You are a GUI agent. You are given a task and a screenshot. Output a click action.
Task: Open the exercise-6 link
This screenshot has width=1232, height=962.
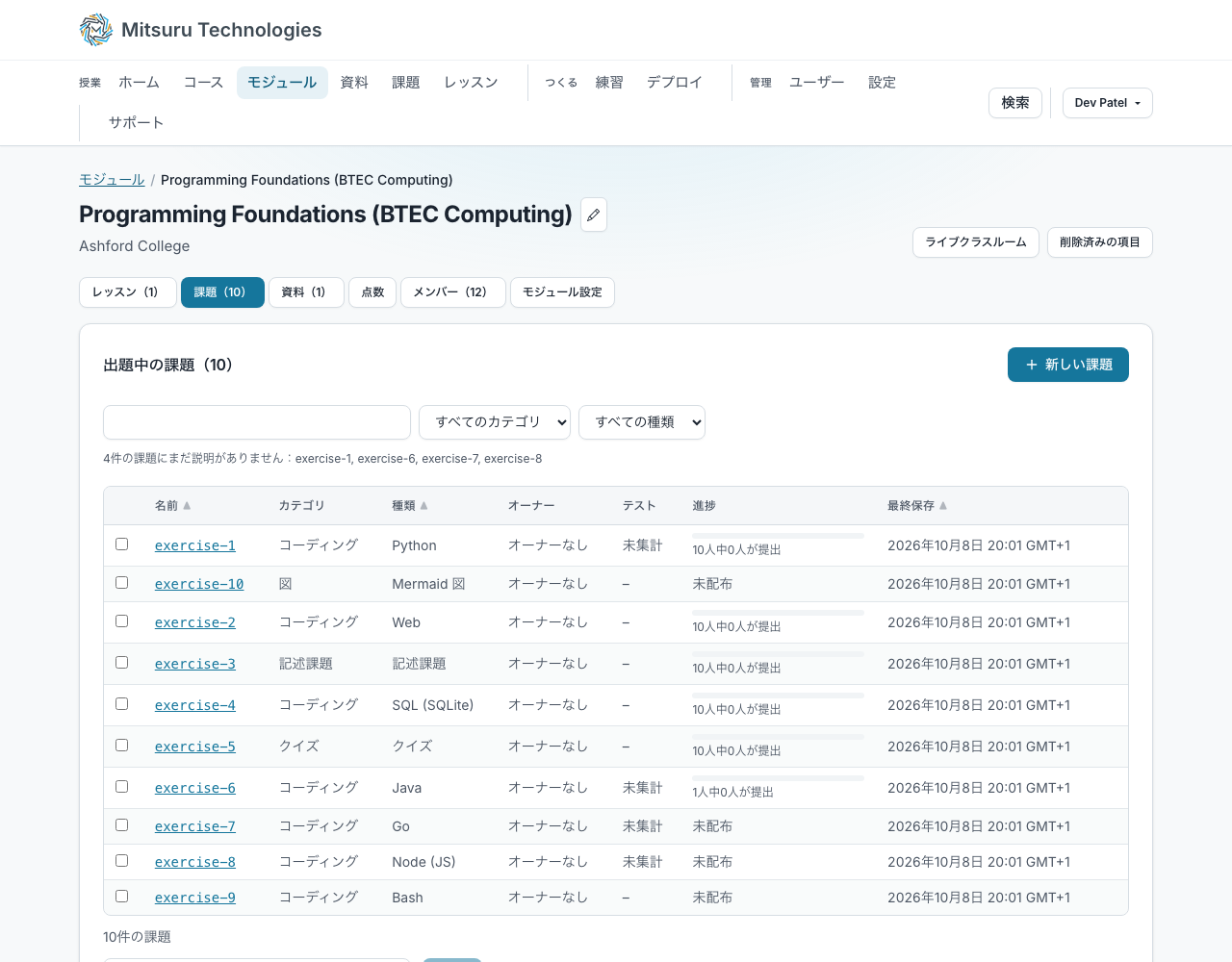click(195, 788)
